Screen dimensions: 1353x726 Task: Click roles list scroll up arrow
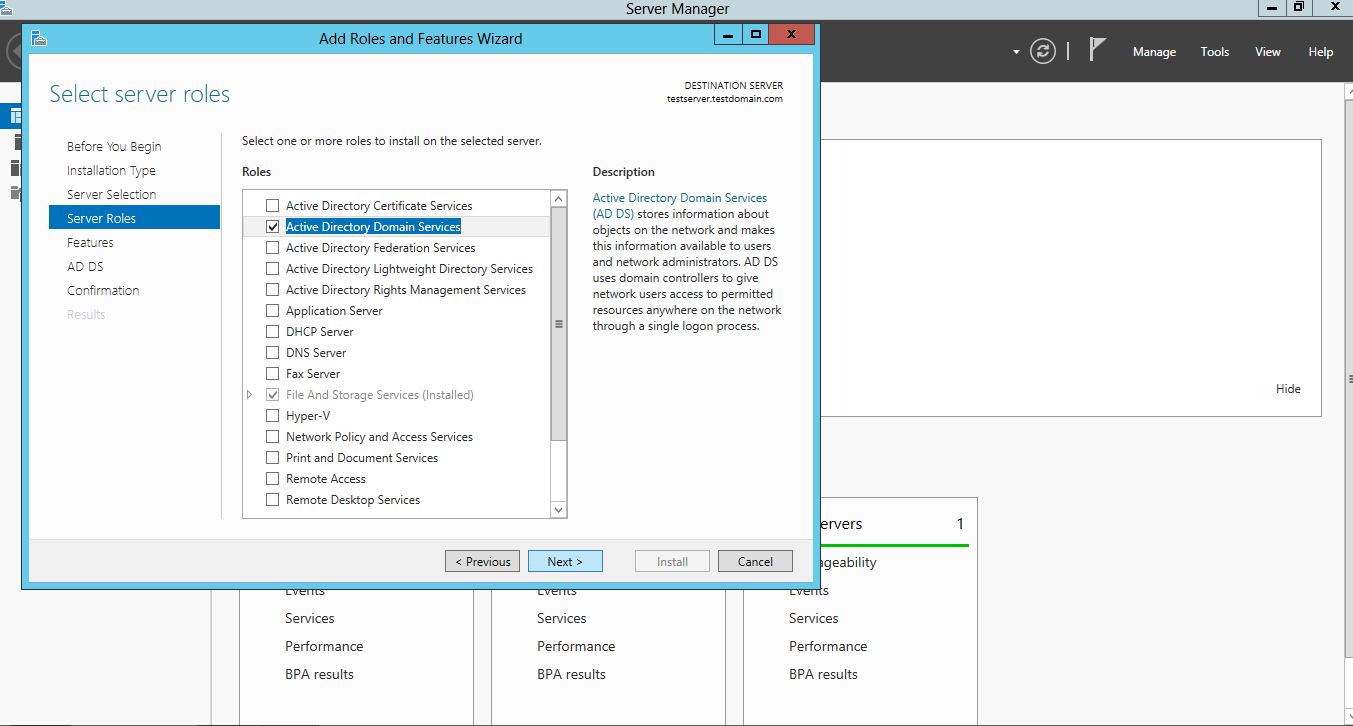click(559, 199)
